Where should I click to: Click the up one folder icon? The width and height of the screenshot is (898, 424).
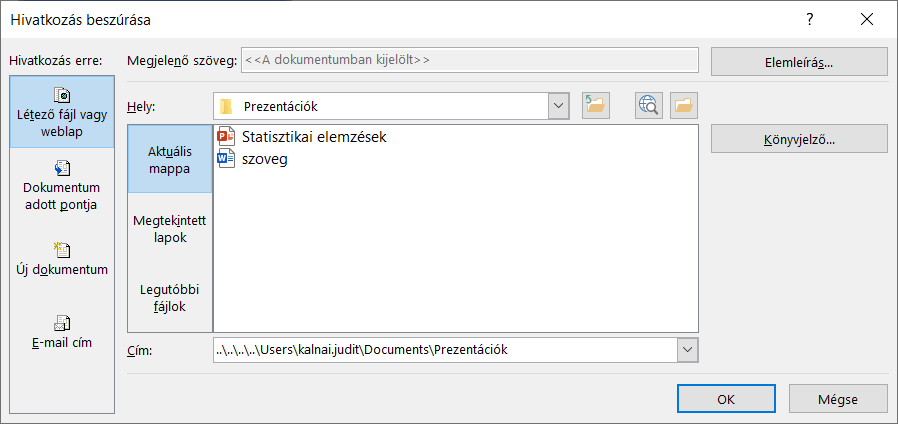click(x=596, y=105)
